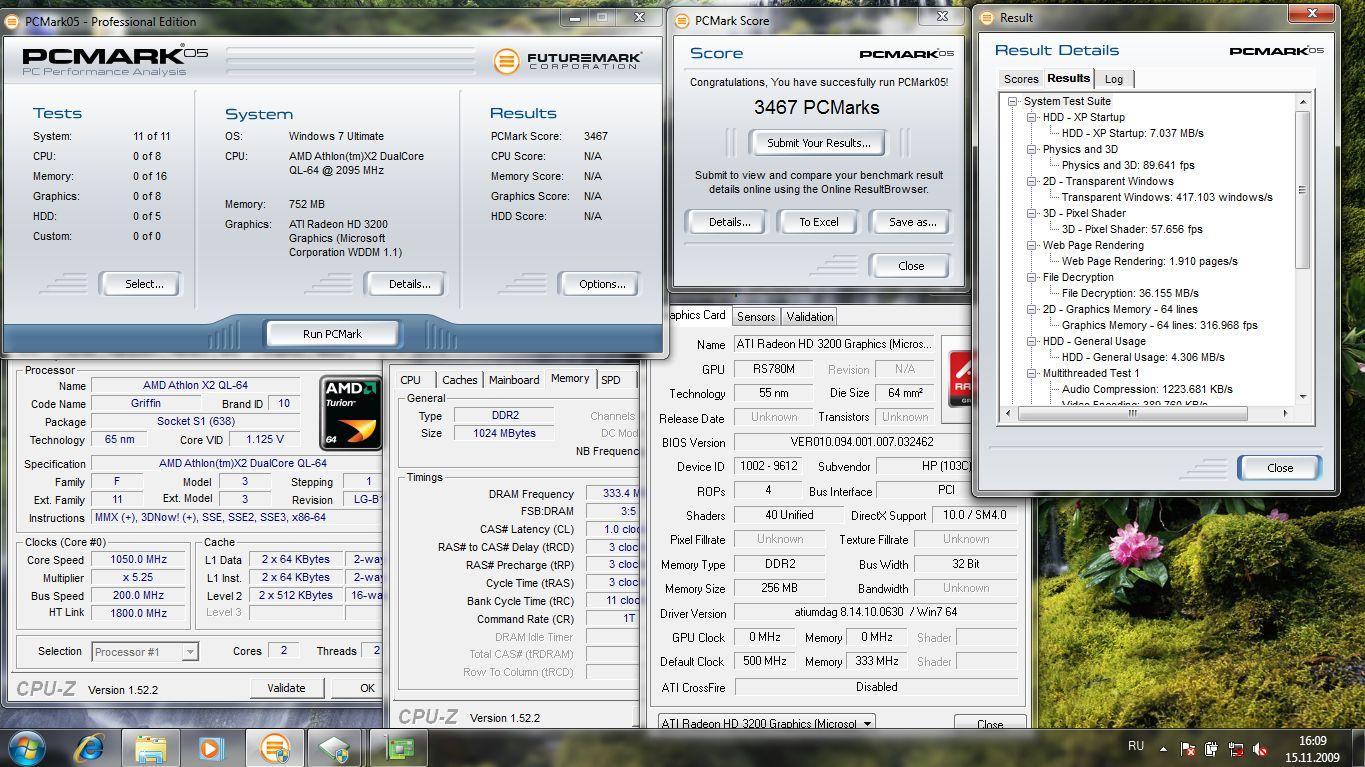The width and height of the screenshot is (1365, 767).
Task: Collapse the 3D - Pixel Shader node
Action: pos(1032,213)
